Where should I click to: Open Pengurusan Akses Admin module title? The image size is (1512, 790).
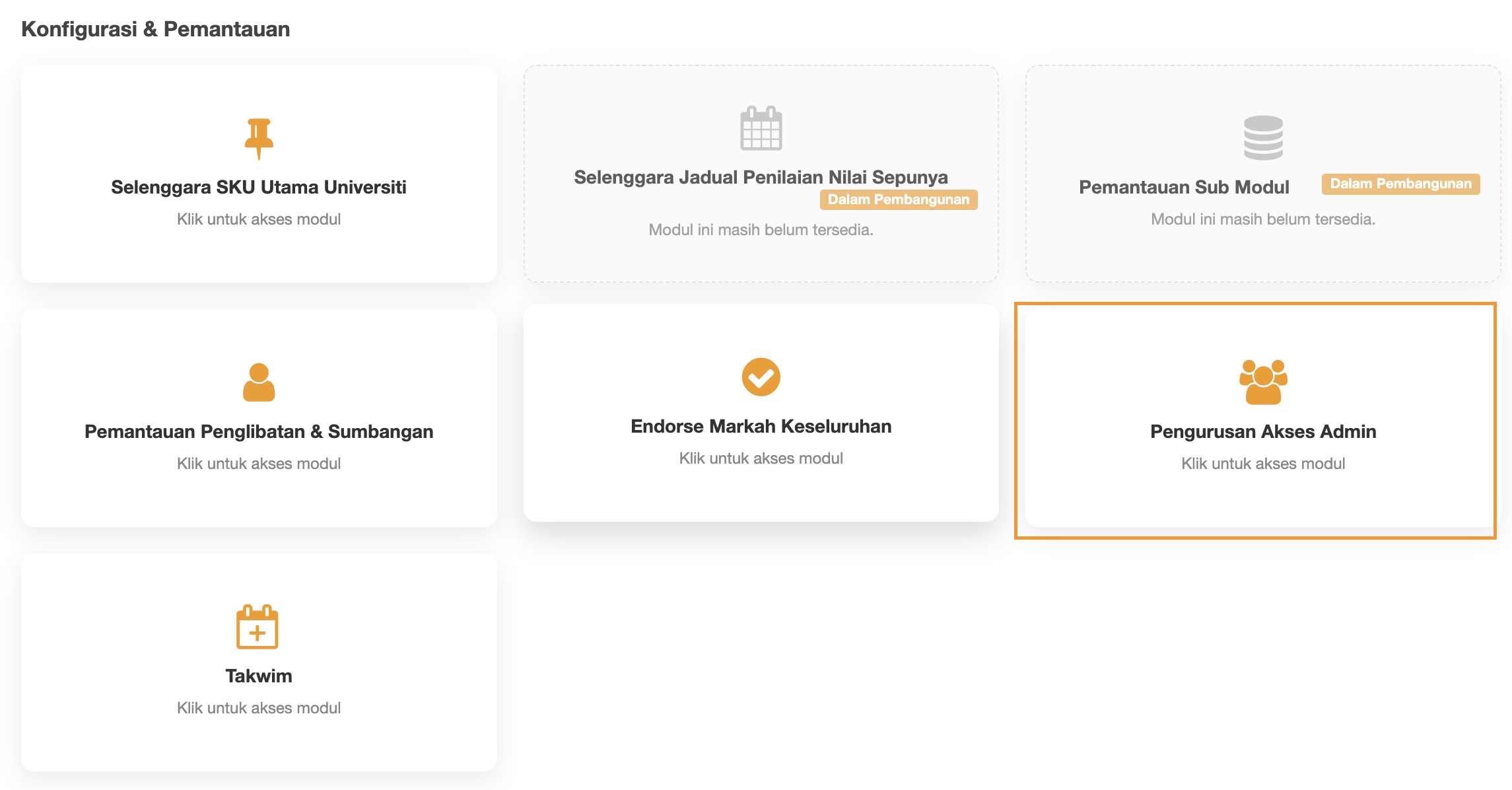click(x=1262, y=432)
